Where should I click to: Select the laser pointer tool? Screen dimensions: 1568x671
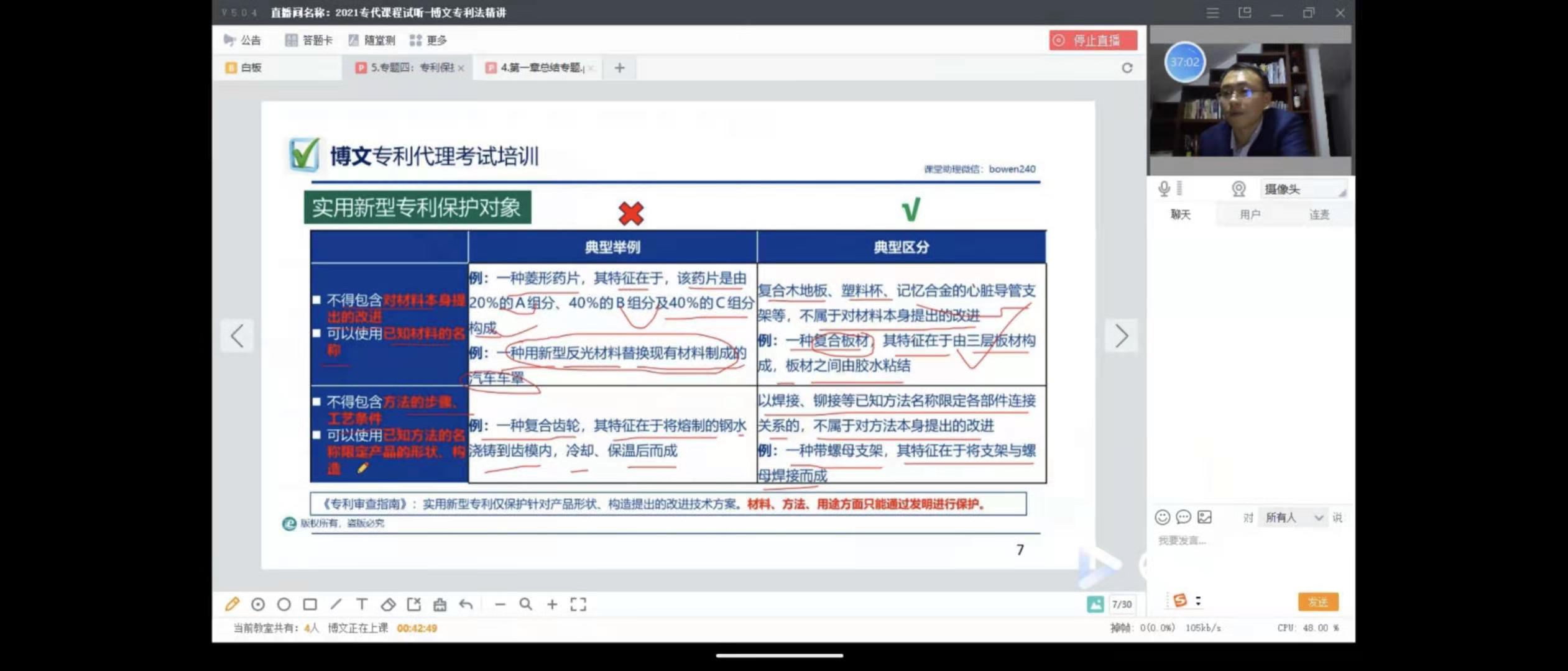258,604
